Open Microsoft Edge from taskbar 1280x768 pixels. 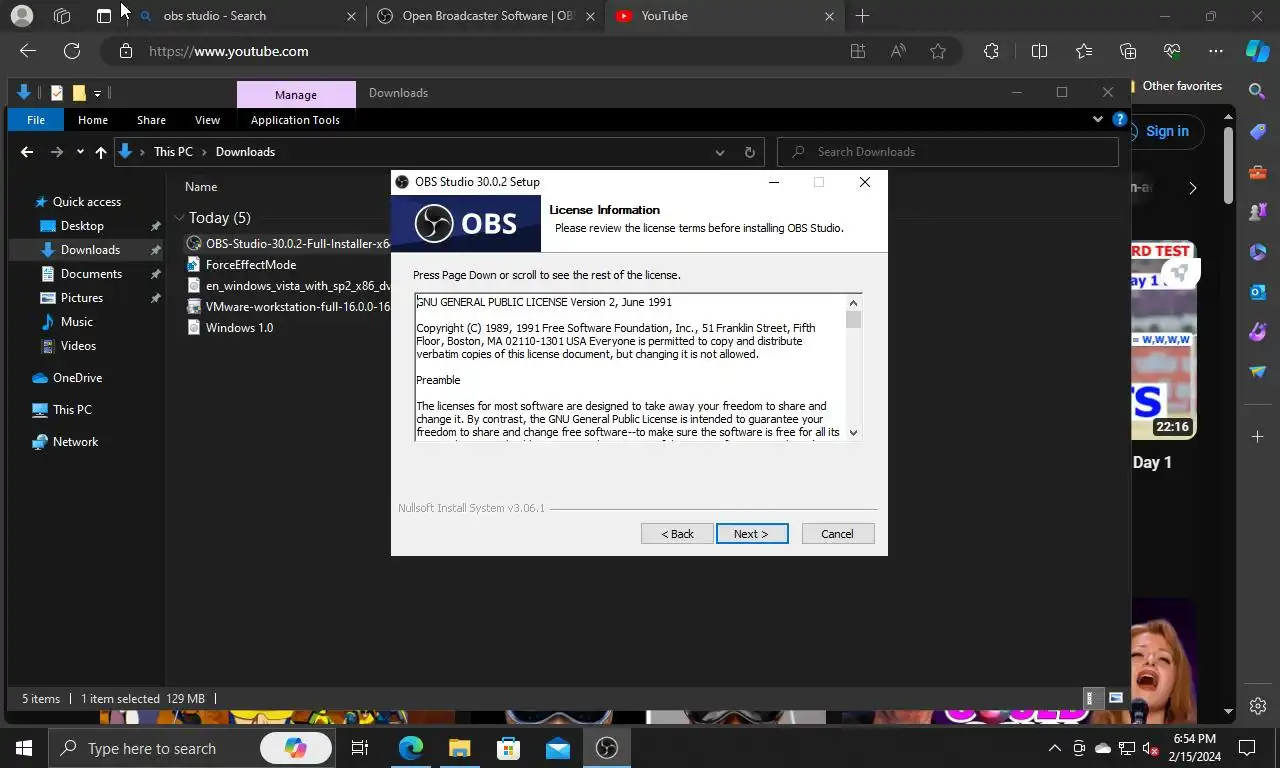click(410, 748)
